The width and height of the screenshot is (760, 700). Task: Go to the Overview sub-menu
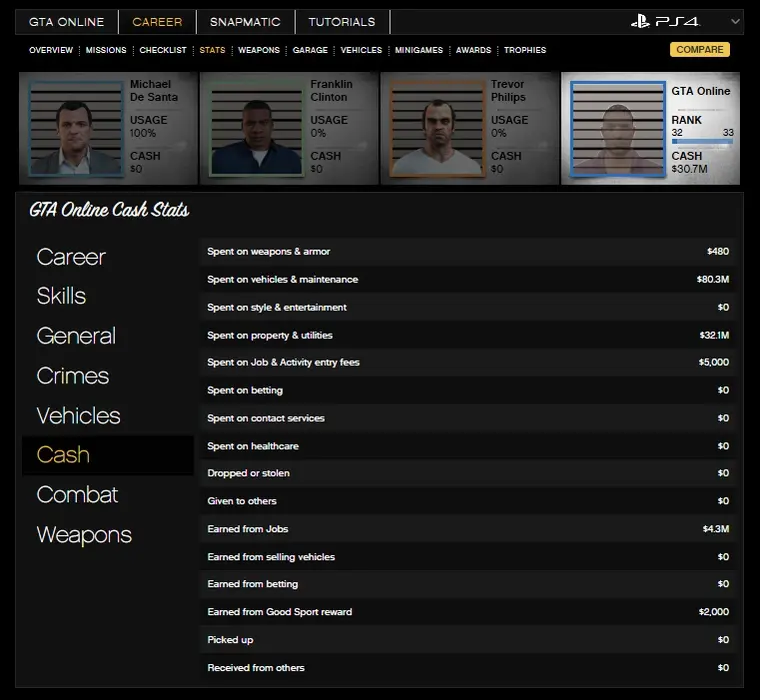51,50
